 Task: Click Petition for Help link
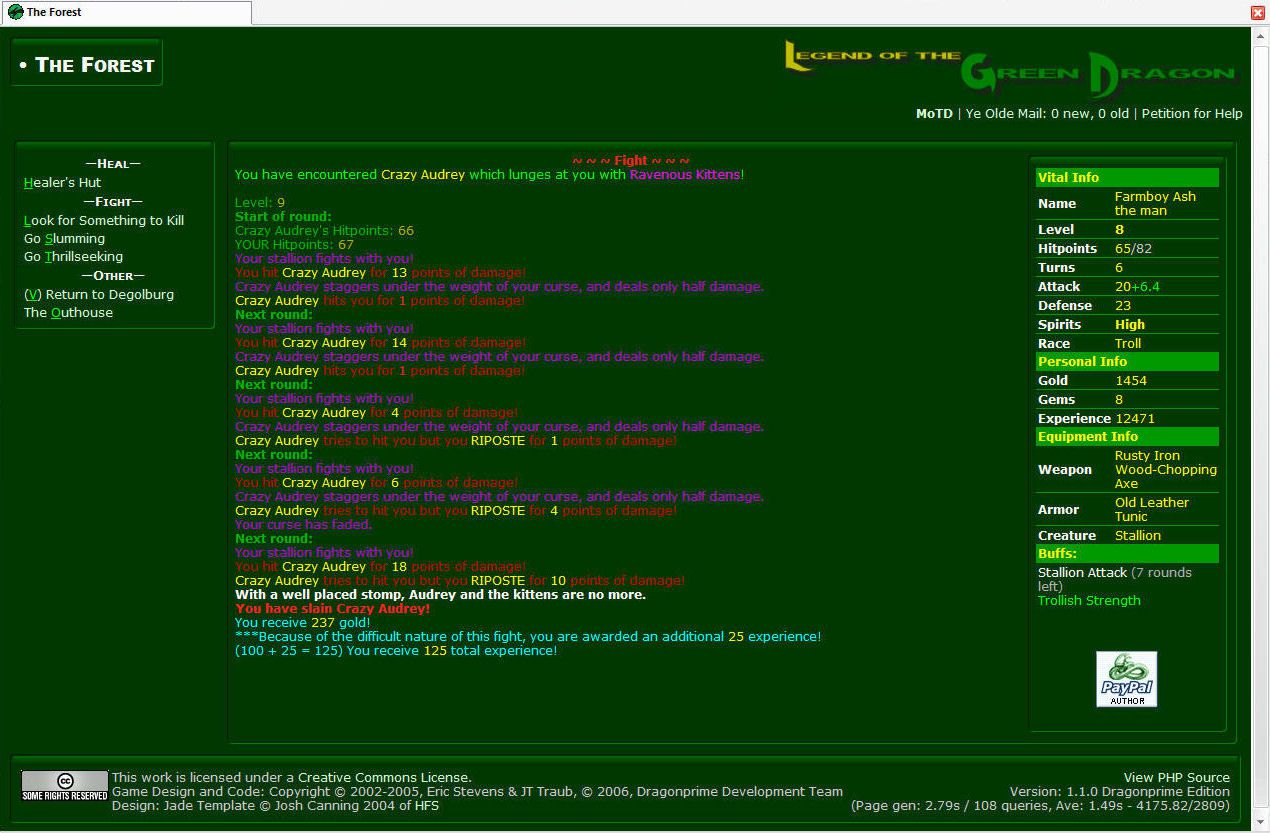(x=1192, y=113)
